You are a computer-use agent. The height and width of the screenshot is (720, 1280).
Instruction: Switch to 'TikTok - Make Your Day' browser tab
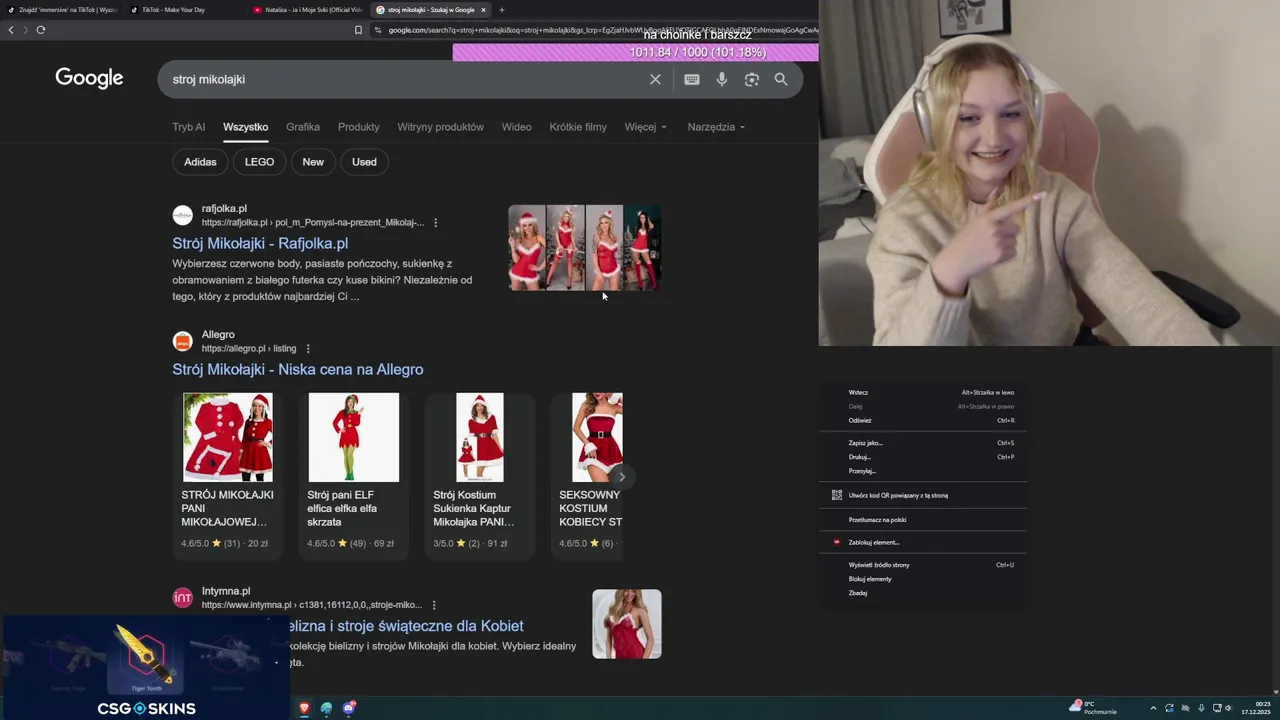click(x=172, y=10)
